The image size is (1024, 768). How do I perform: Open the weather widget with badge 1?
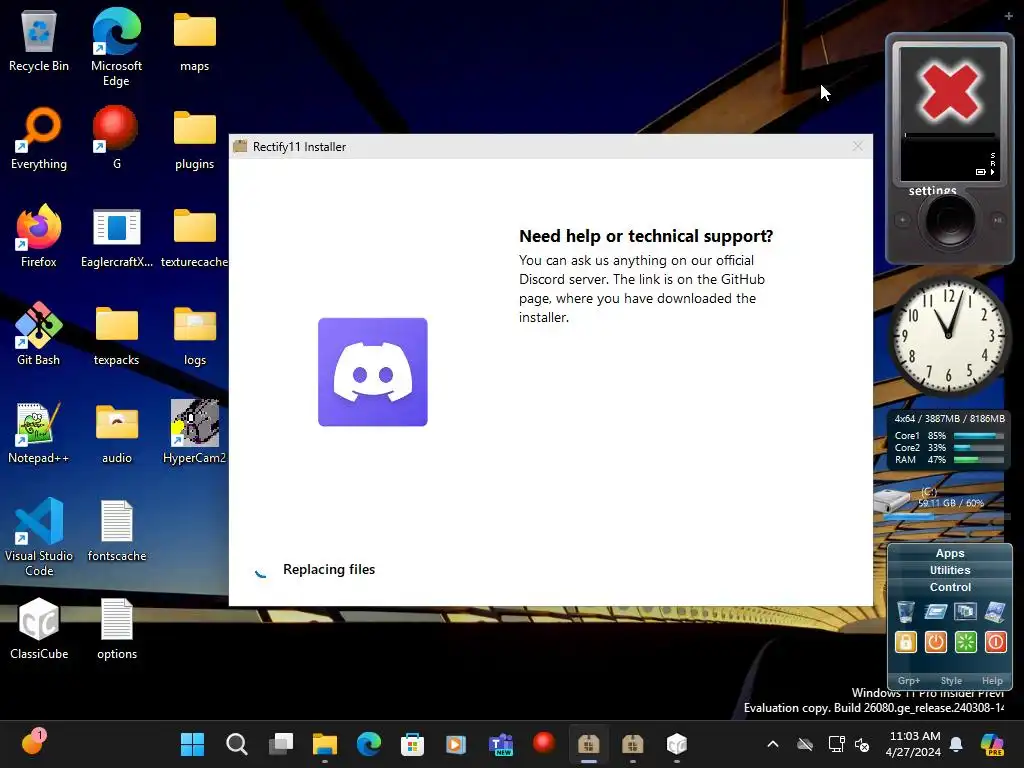point(33,743)
